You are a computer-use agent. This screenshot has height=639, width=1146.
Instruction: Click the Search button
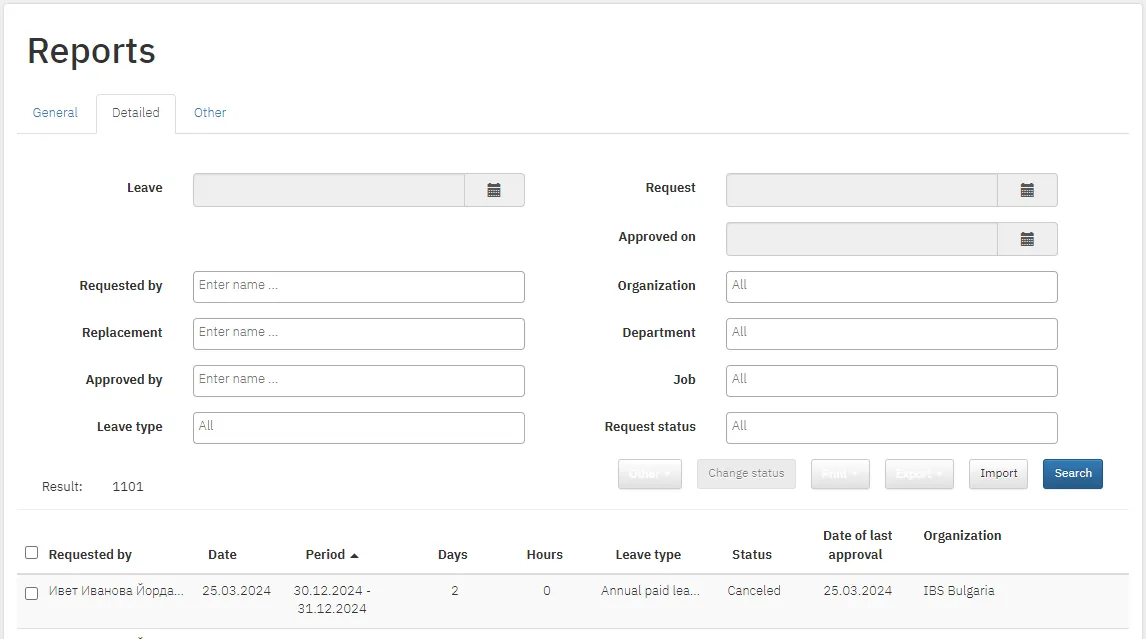pyautogui.click(x=1073, y=474)
